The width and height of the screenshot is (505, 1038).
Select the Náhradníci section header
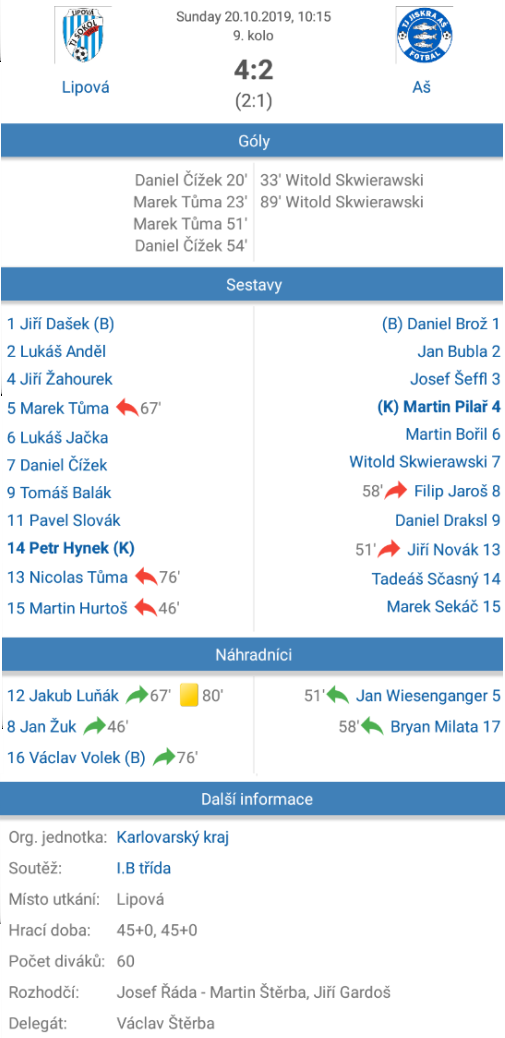click(x=253, y=655)
